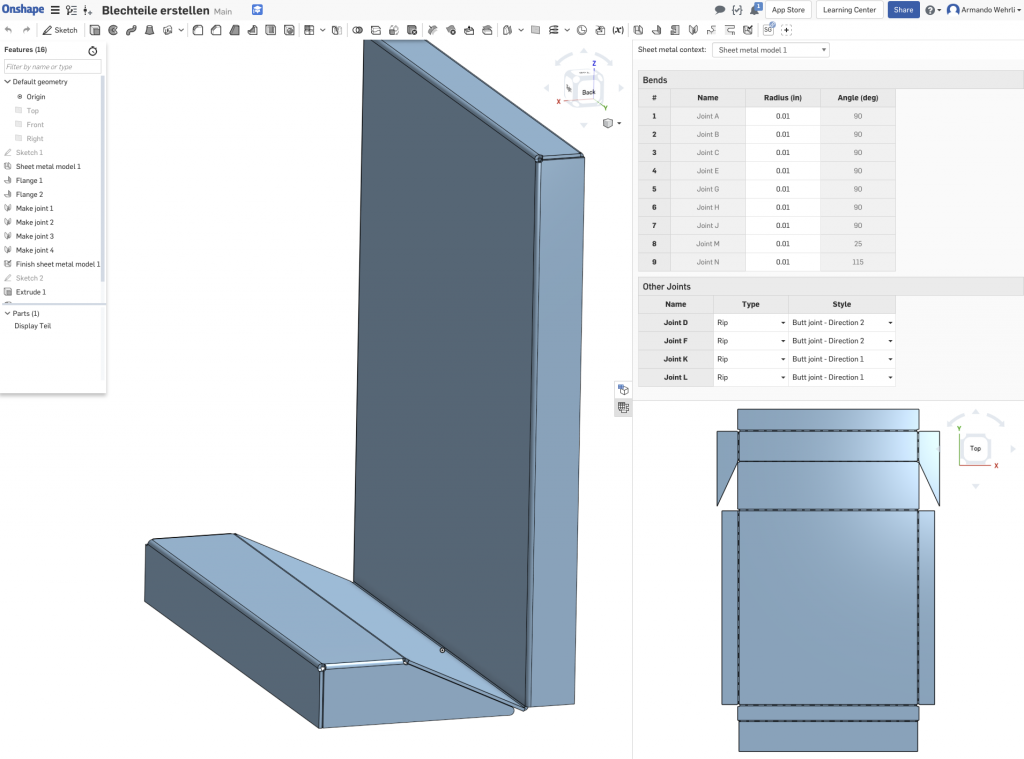Select the Hole tool

[x=289, y=30]
